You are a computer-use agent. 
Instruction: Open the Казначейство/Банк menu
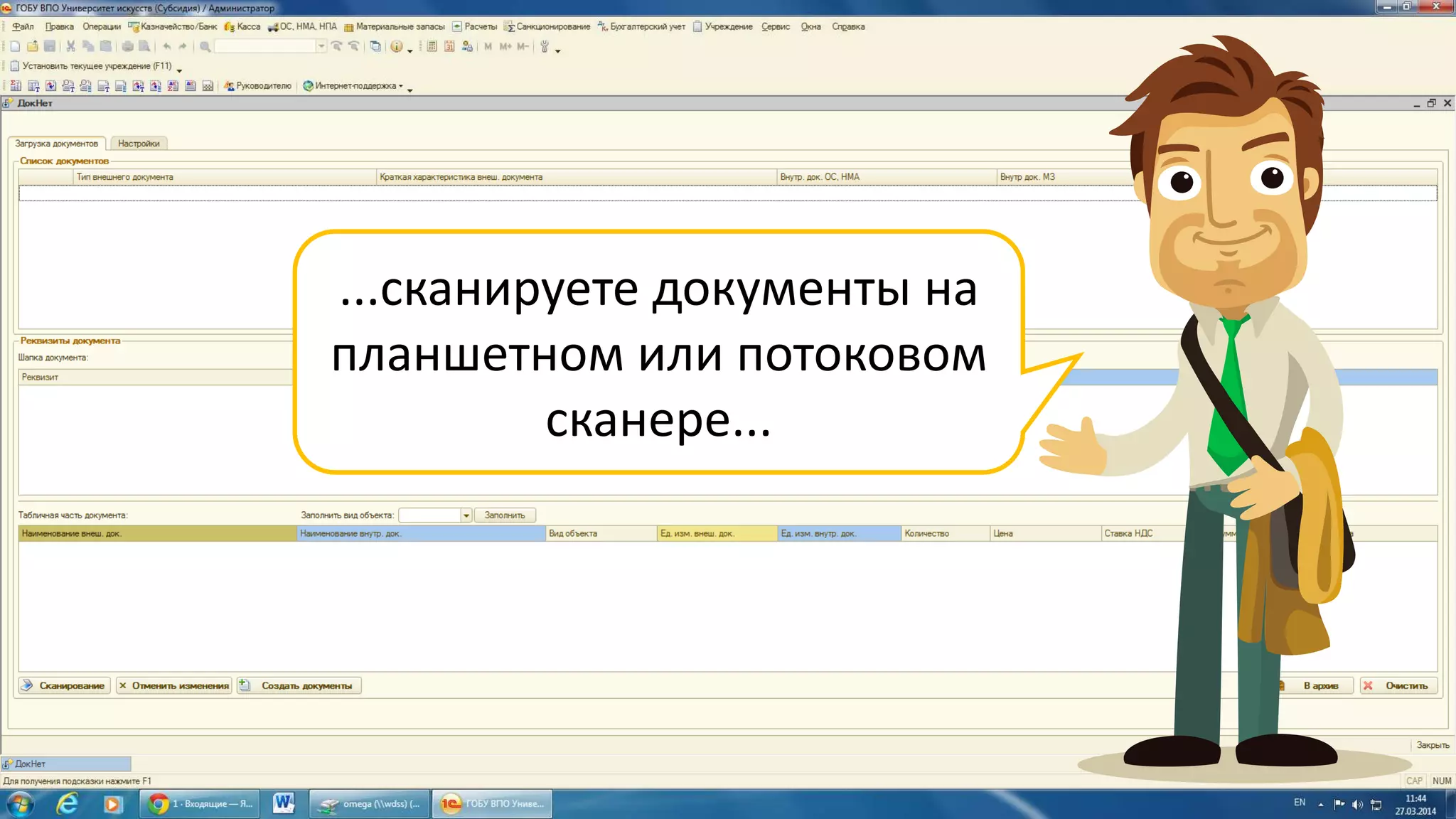(173, 26)
